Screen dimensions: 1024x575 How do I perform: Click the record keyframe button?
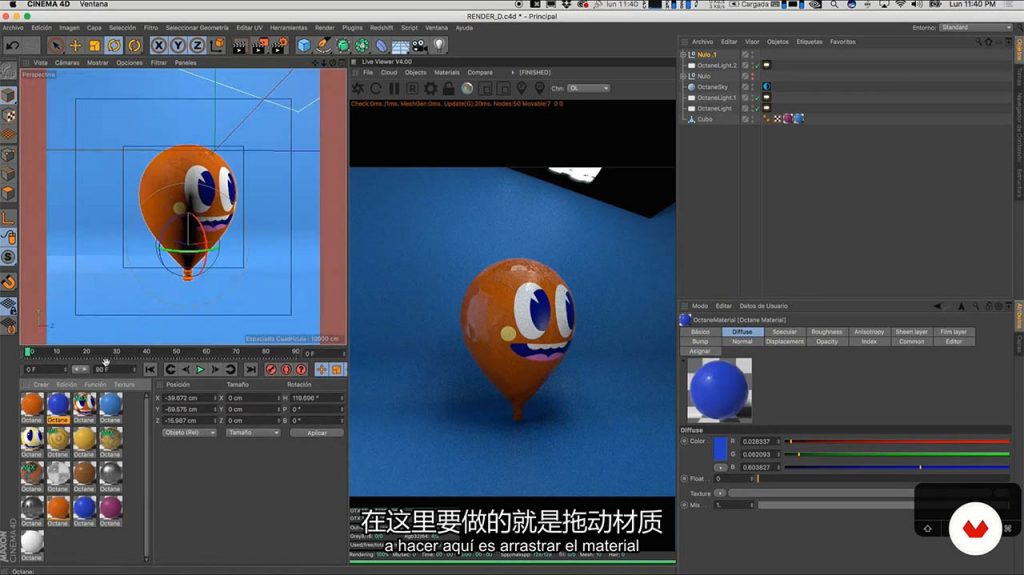click(271, 370)
